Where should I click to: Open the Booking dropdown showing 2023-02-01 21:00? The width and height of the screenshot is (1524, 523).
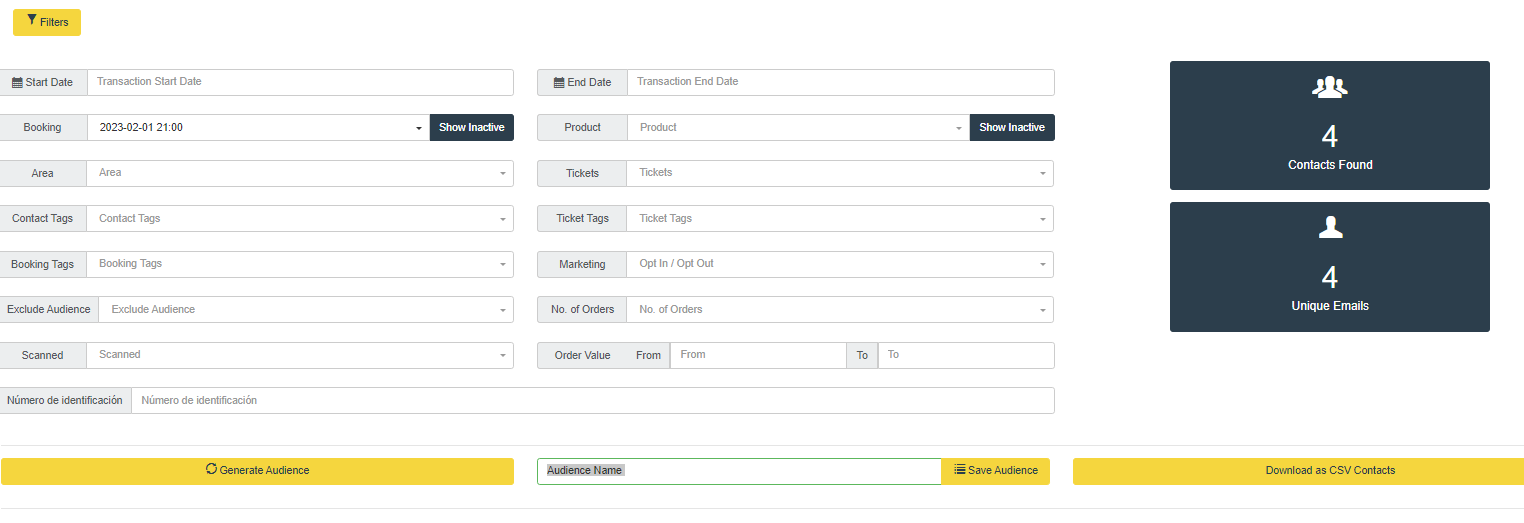coord(259,128)
